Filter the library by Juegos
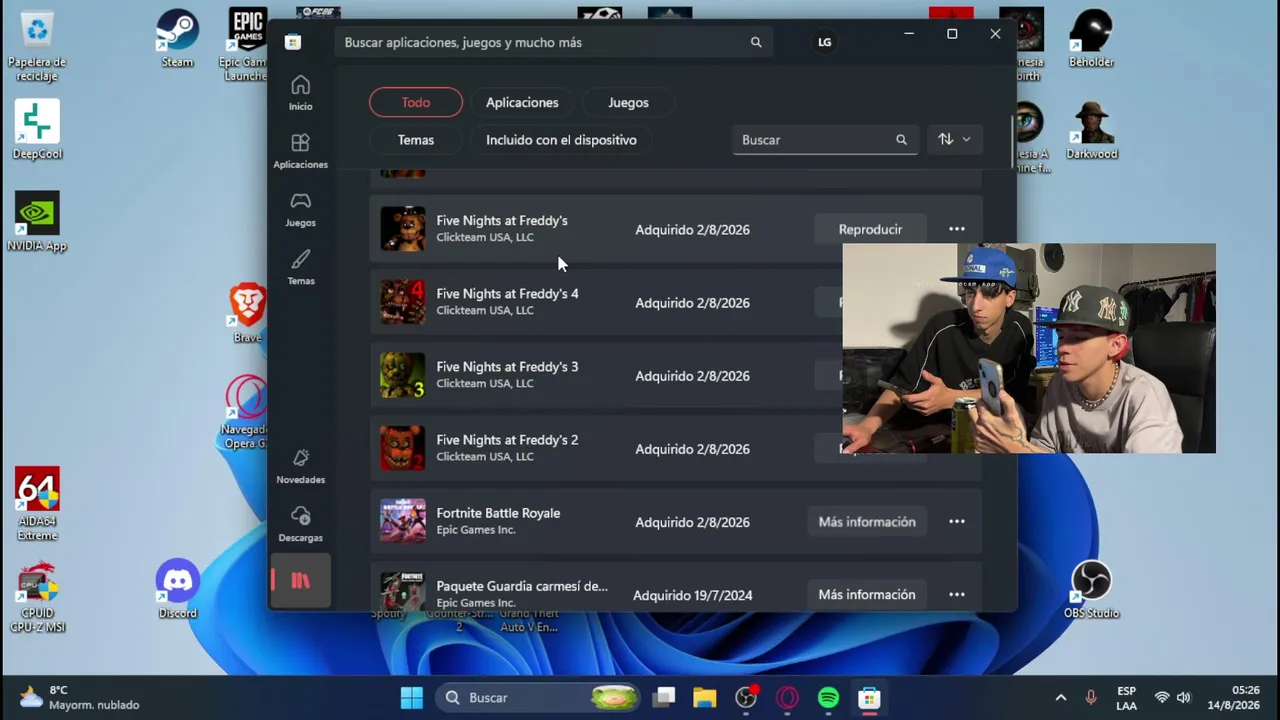 click(628, 102)
